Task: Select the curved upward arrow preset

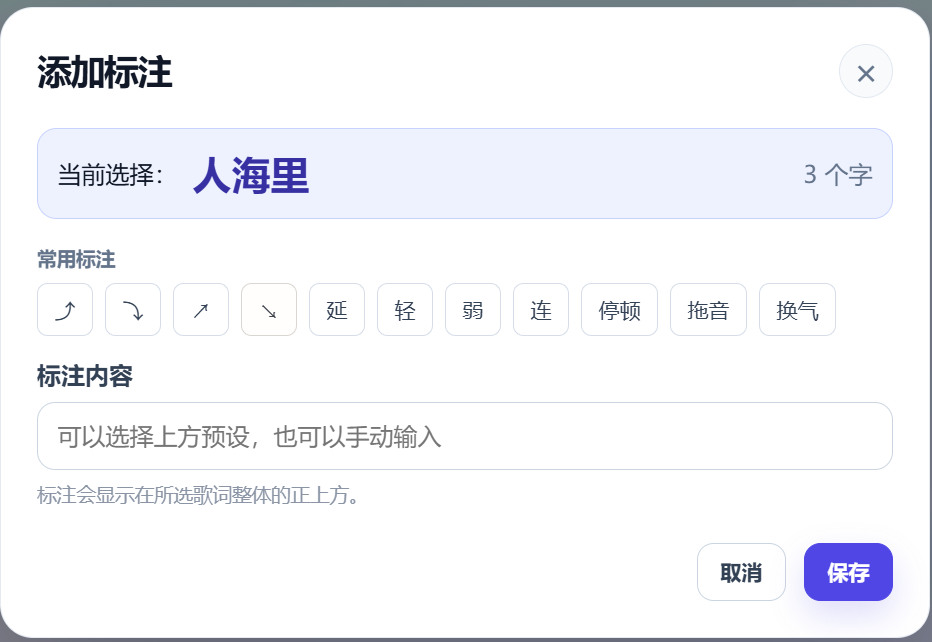Action: click(65, 310)
